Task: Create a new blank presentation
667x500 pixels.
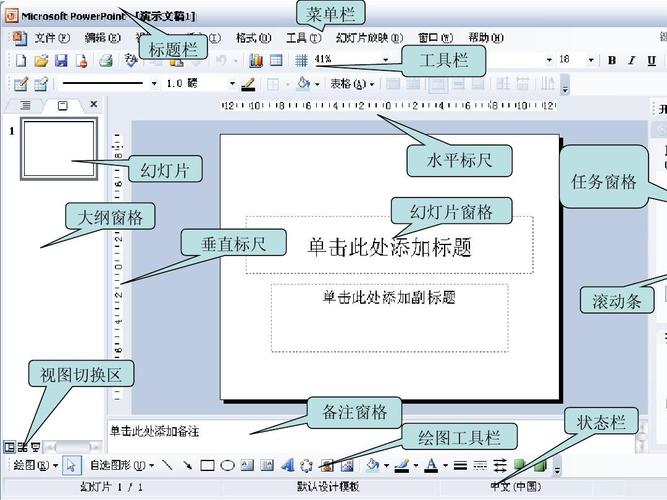Action: click(x=20, y=60)
